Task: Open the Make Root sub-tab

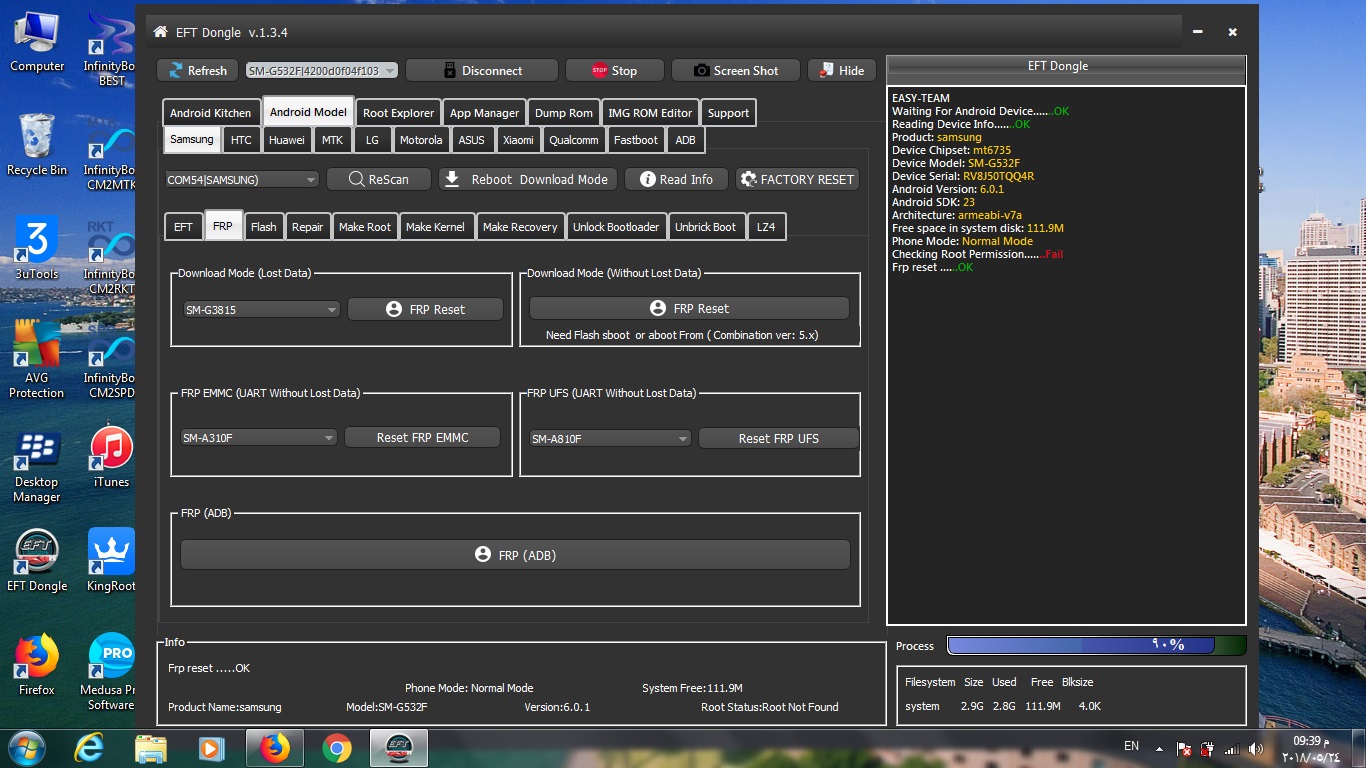Action: pyautogui.click(x=365, y=227)
